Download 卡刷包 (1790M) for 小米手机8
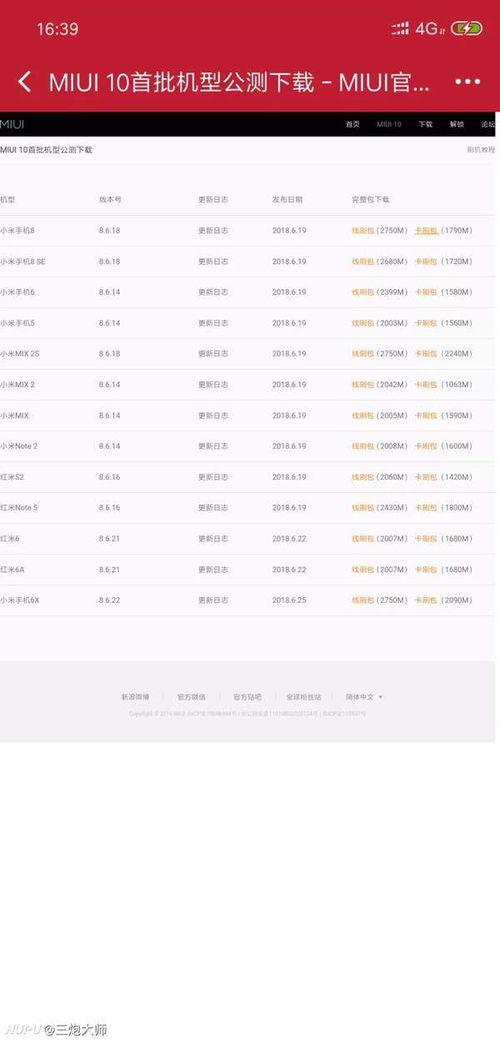This screenshot has height=1040, width=500. tap(426, 231)
